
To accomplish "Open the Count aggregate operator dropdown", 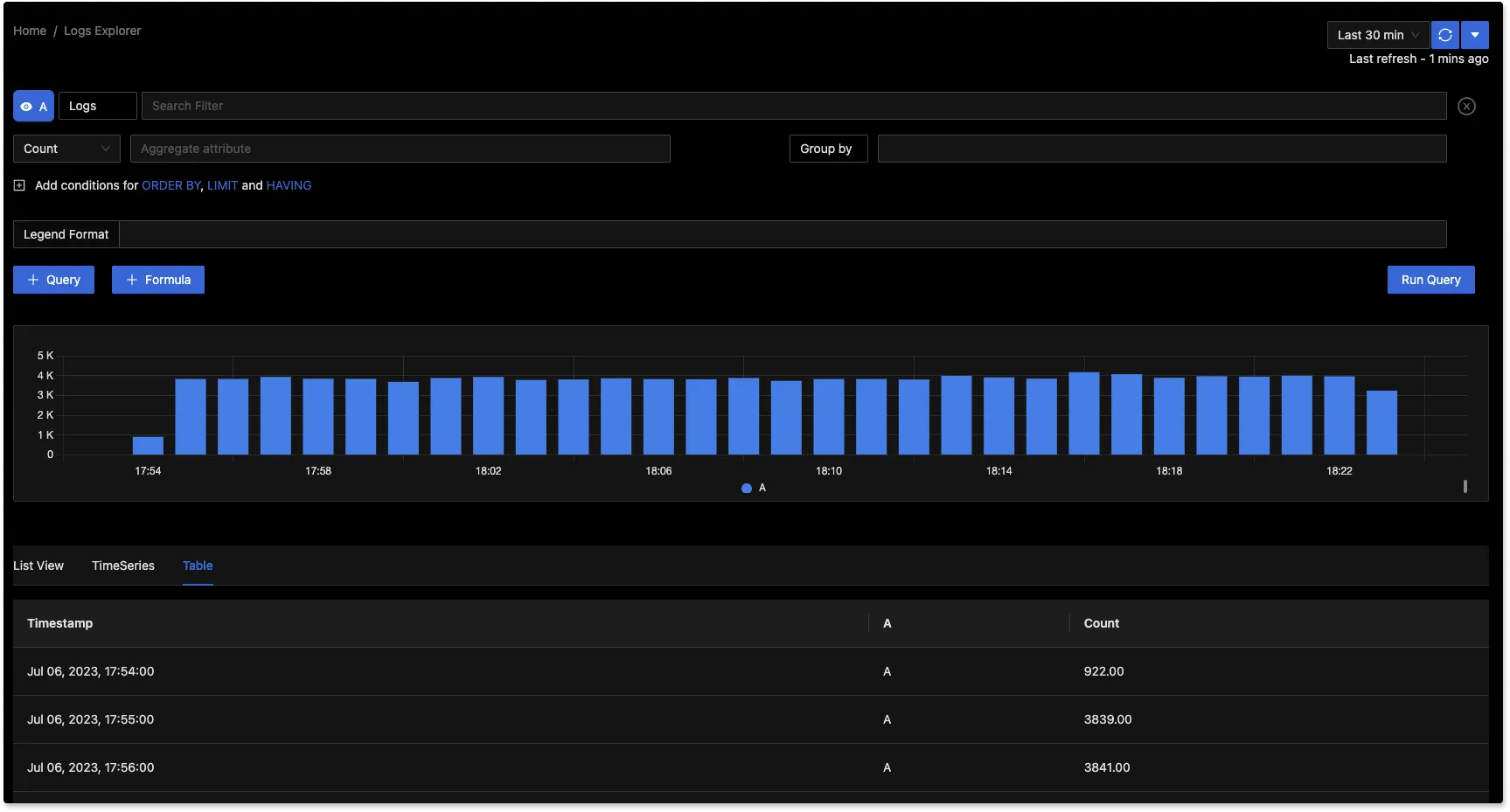I will [66, 149].
